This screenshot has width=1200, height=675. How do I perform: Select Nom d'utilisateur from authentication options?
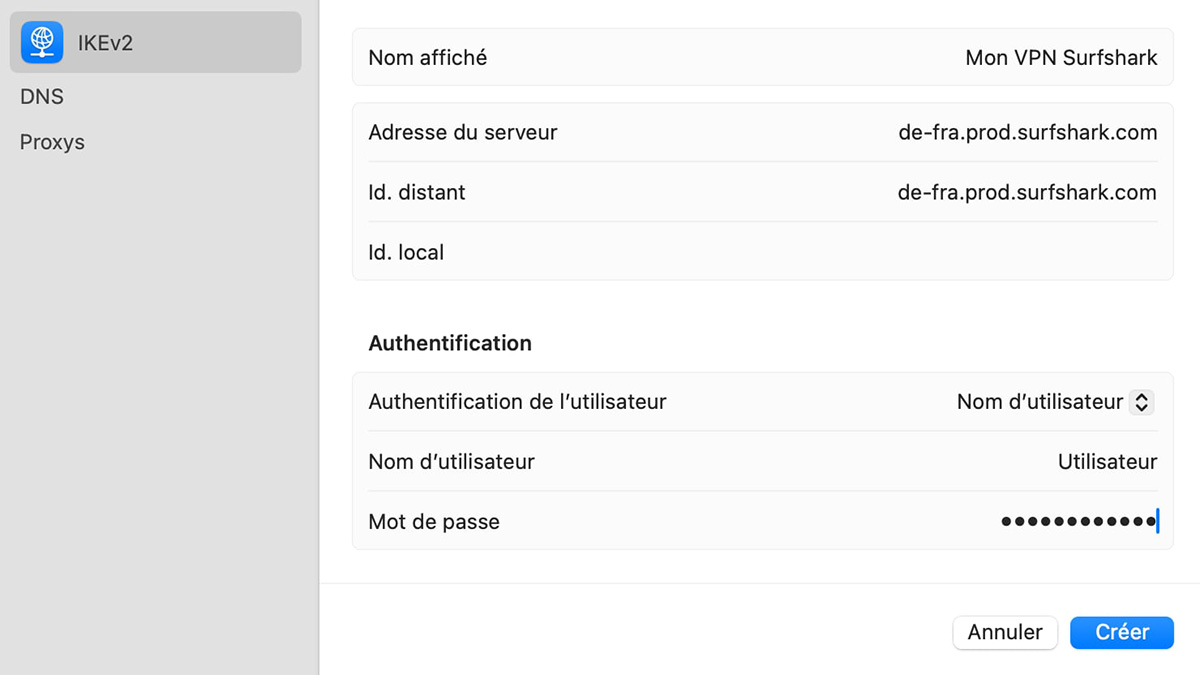1054,401
